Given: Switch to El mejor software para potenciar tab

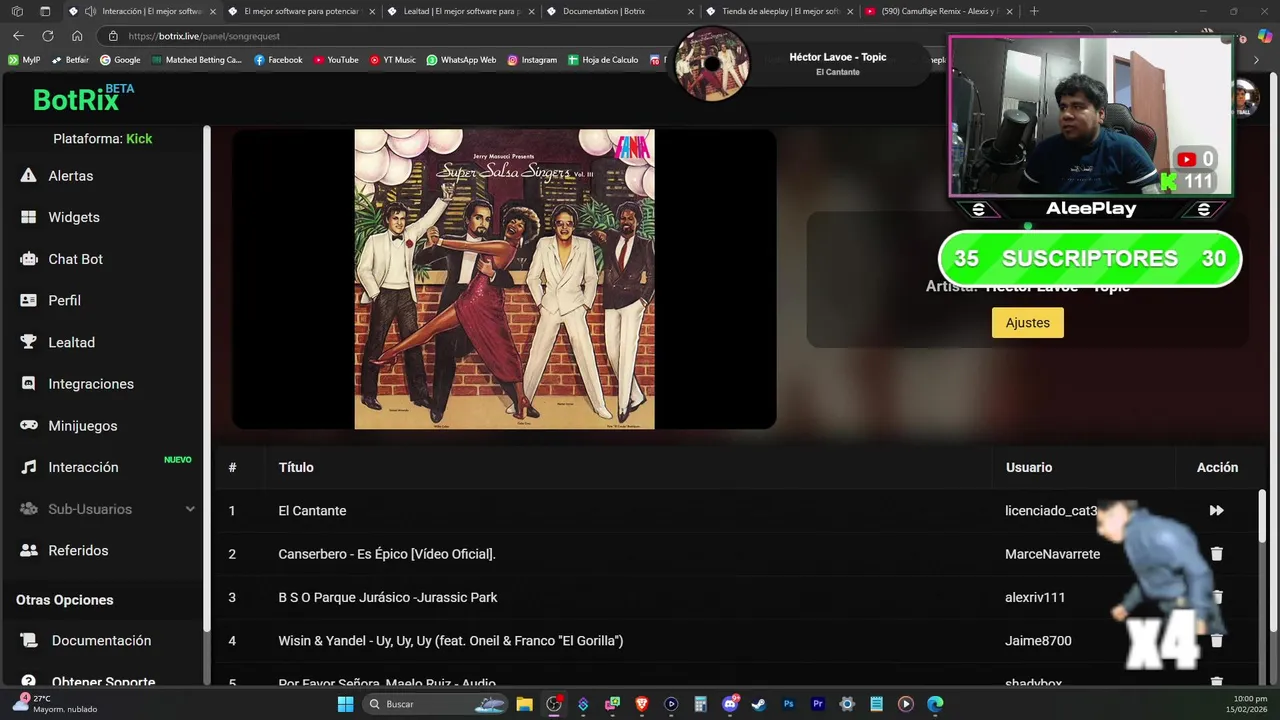Looking at the screenshot, I should pyautogui.click(x=300, y=11).
